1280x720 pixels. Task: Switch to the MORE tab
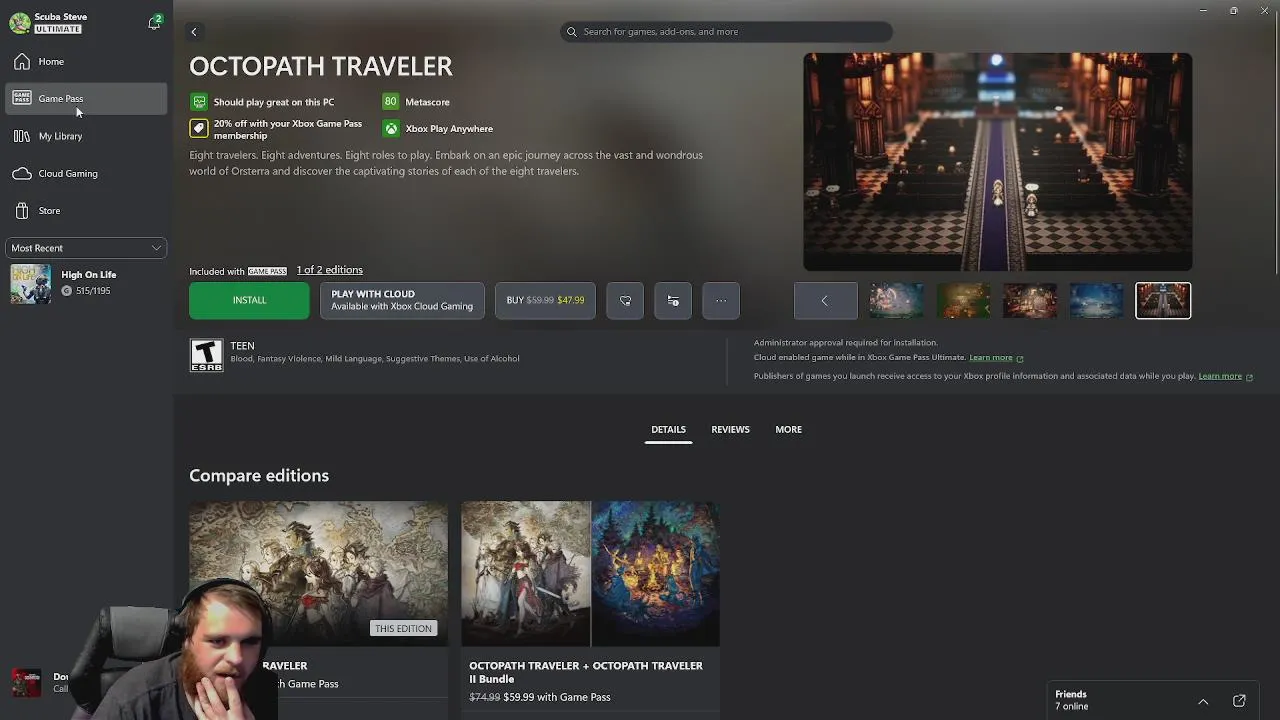pyautogui.click(x=788, y=430)
